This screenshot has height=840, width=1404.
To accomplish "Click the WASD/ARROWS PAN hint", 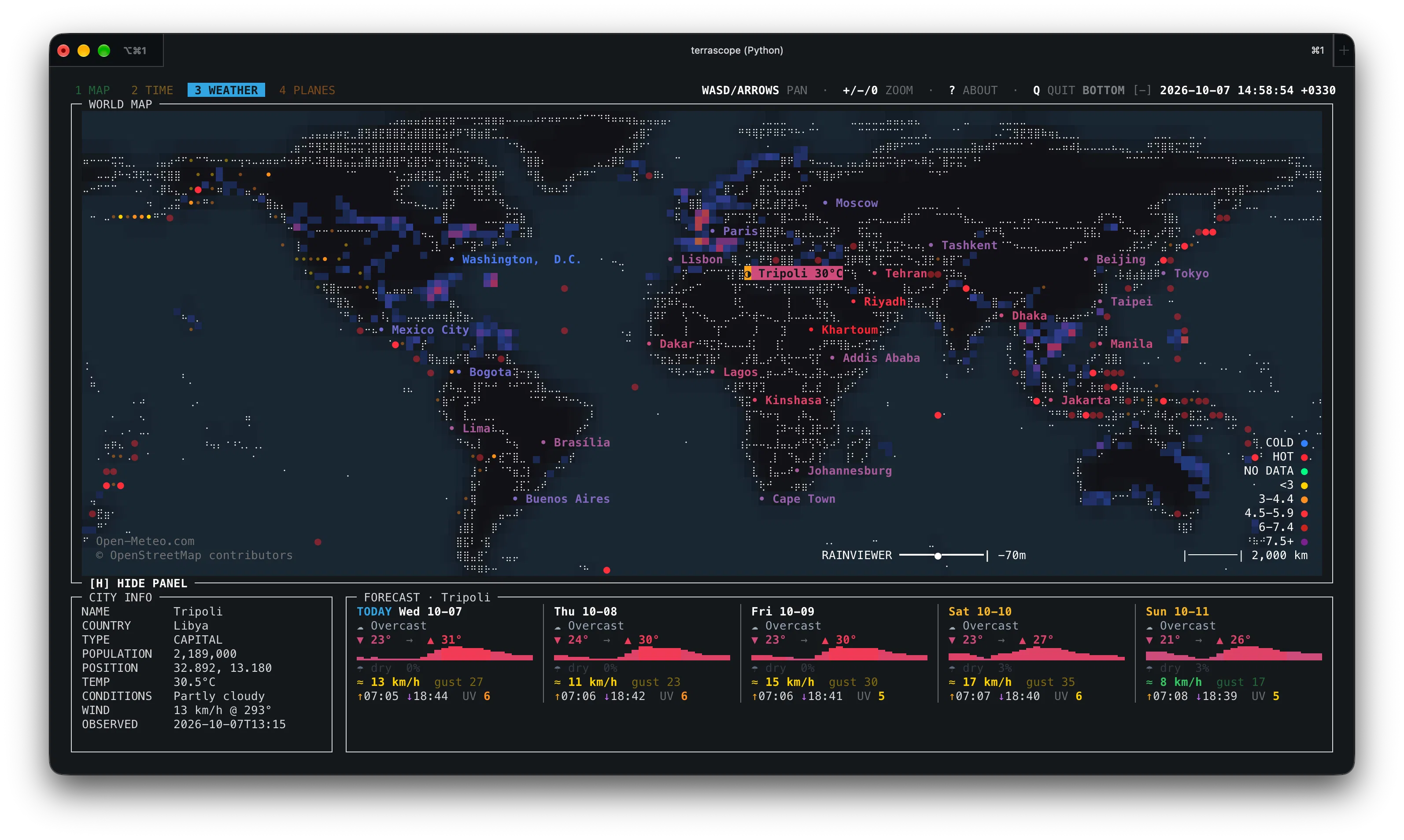I will pos(754,90).
